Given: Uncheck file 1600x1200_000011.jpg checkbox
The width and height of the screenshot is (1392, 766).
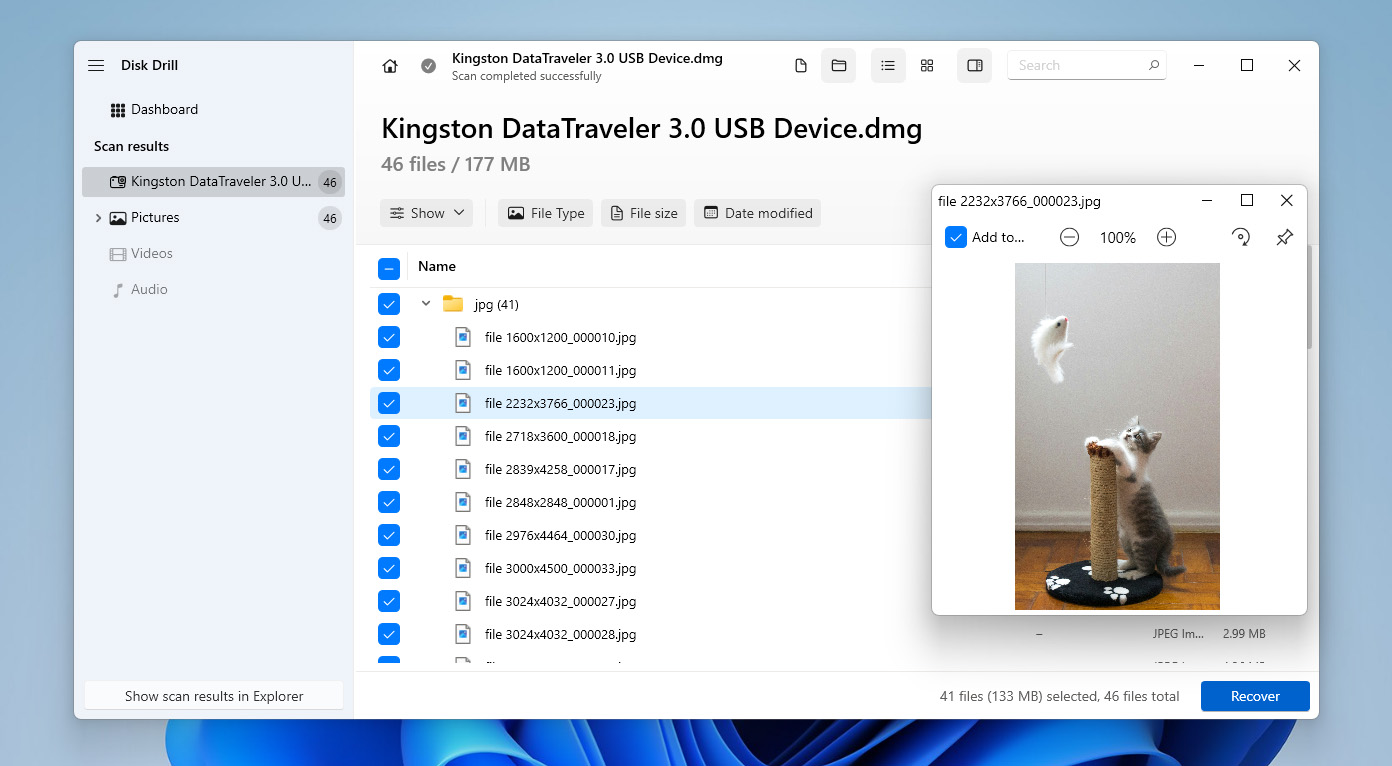Looking at the screenshot, I should (x=389, y=370).
